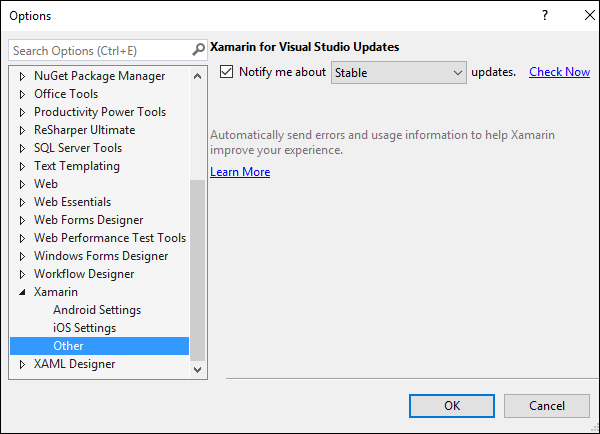Select Android Settings under Xamarin

click(97, 310)
